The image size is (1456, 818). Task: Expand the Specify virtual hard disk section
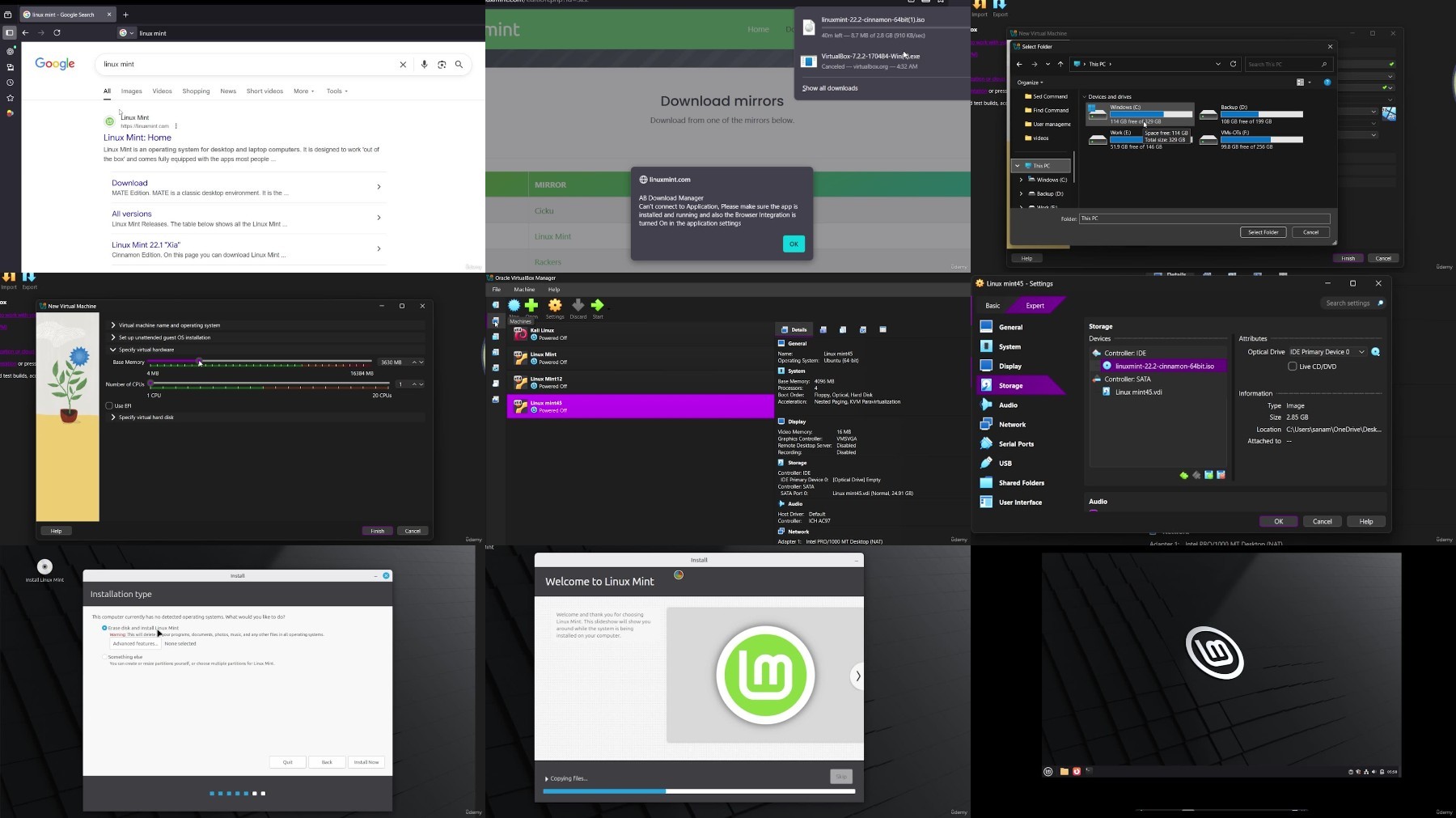(113, 417)
